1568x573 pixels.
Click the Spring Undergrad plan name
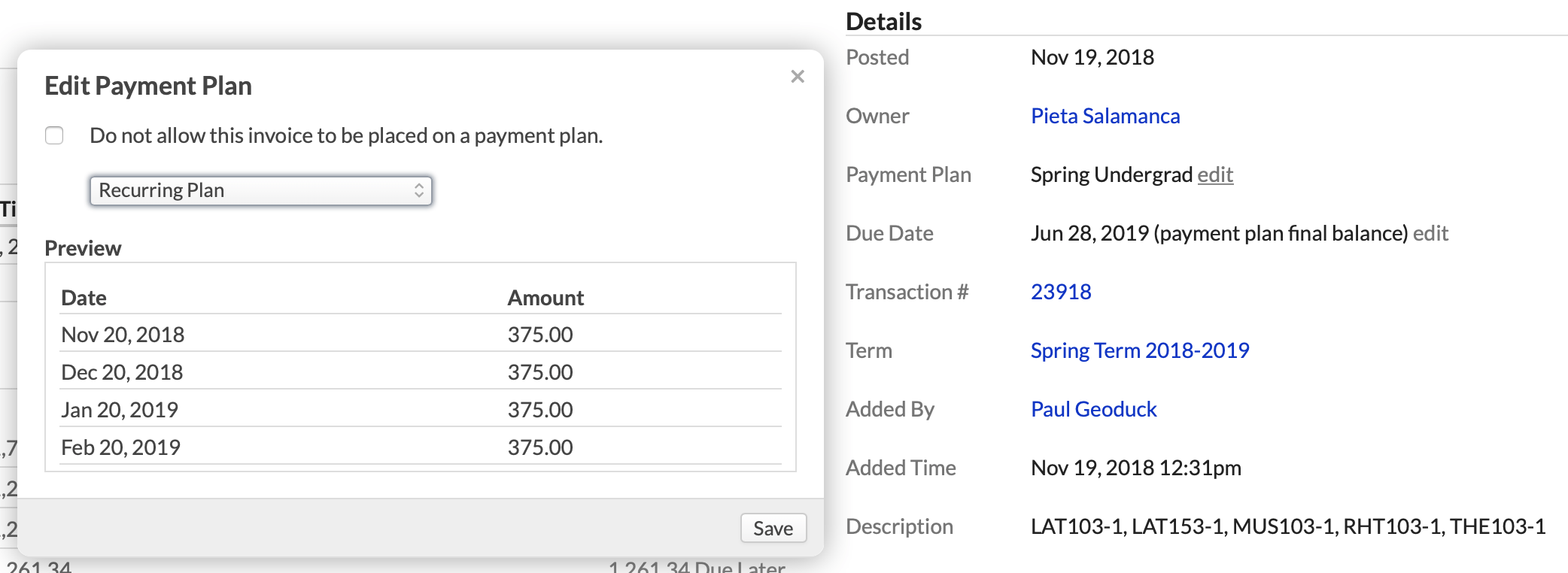point(1111,174)
